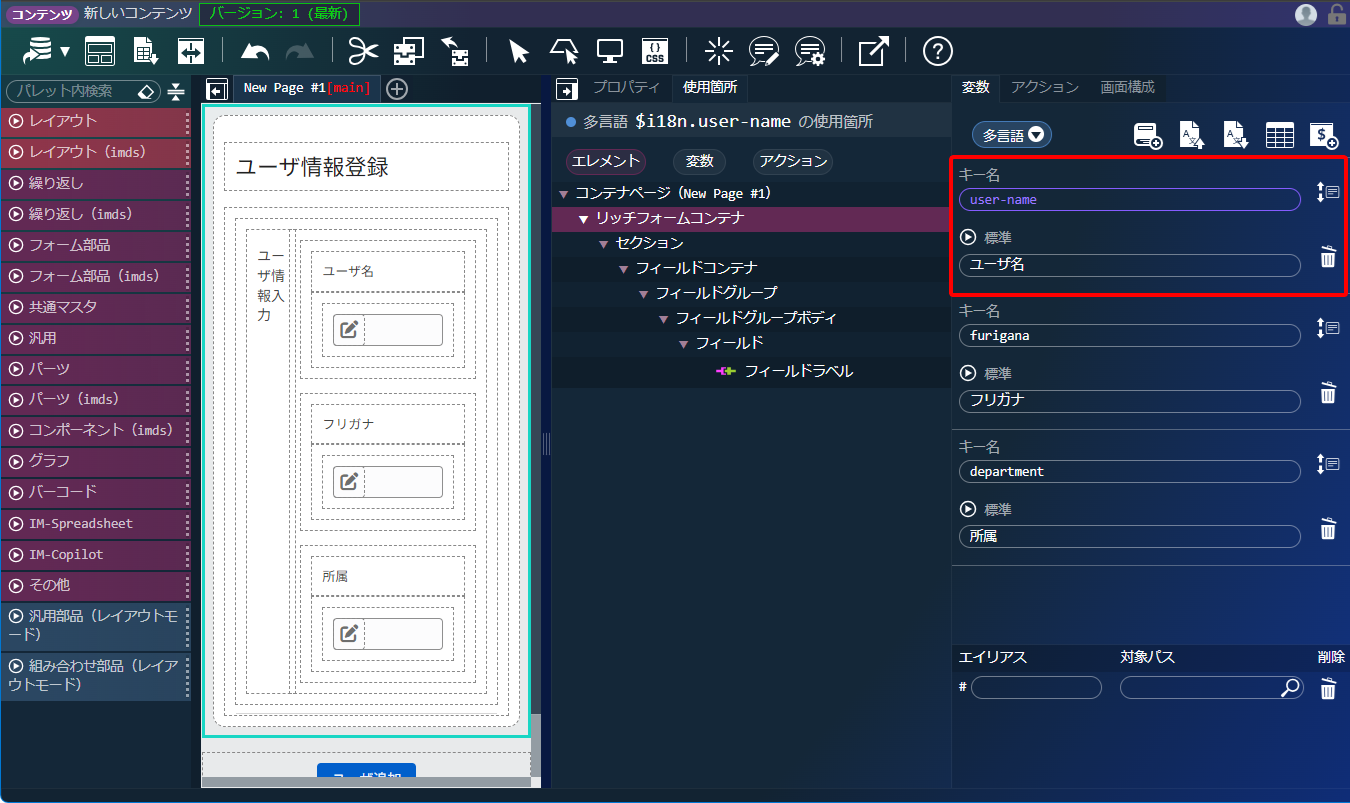Viewport: 1350px width, 803px height.
Task: Click the collapse-all palette icon
Action: [177, 91]
